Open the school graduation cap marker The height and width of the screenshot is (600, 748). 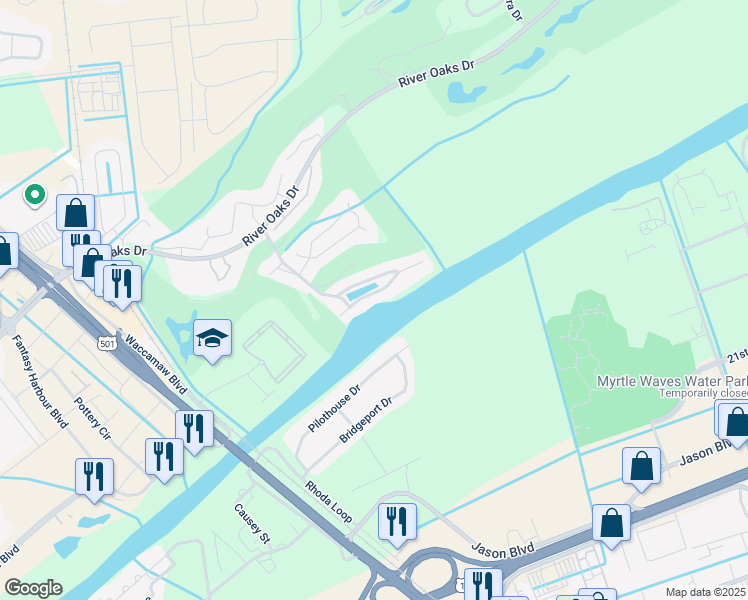click(x=213, y=340)
